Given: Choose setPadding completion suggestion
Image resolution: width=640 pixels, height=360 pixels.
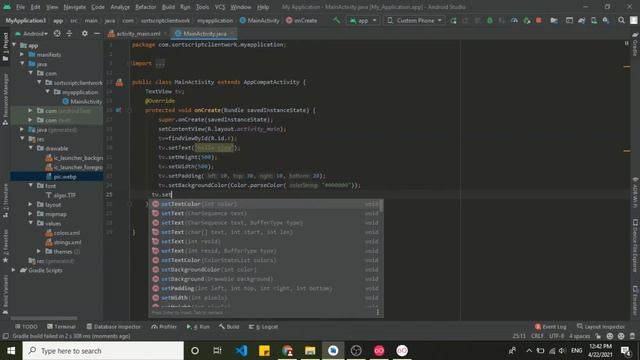Looking at the screenshot, I should click(265, 288).
